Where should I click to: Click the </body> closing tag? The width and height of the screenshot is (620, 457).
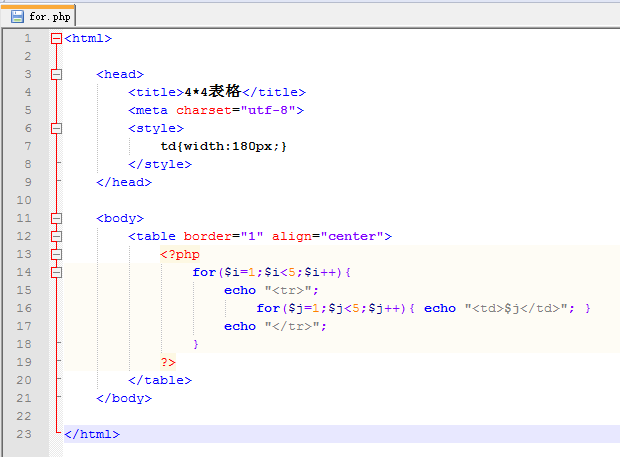click(124, 398)
